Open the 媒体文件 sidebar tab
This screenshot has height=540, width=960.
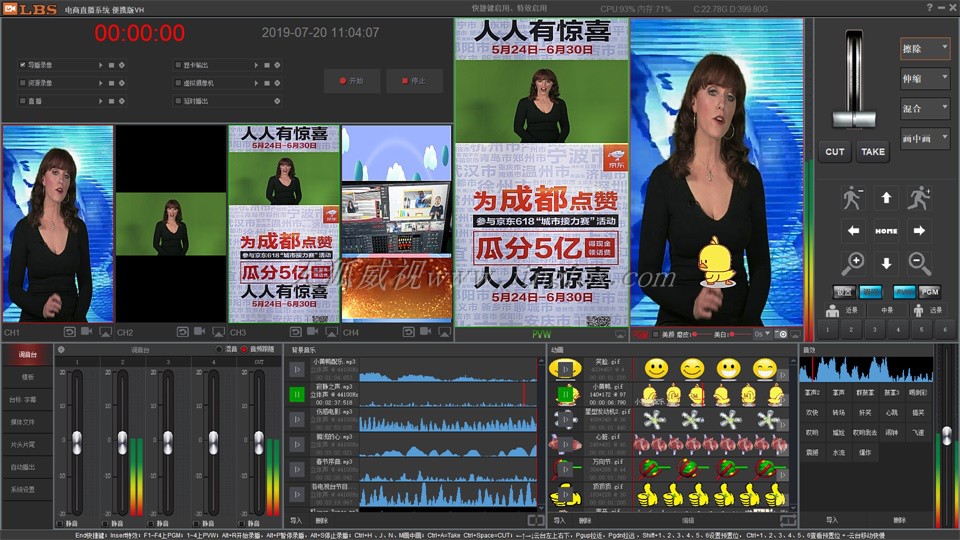[x=28, y=422]
